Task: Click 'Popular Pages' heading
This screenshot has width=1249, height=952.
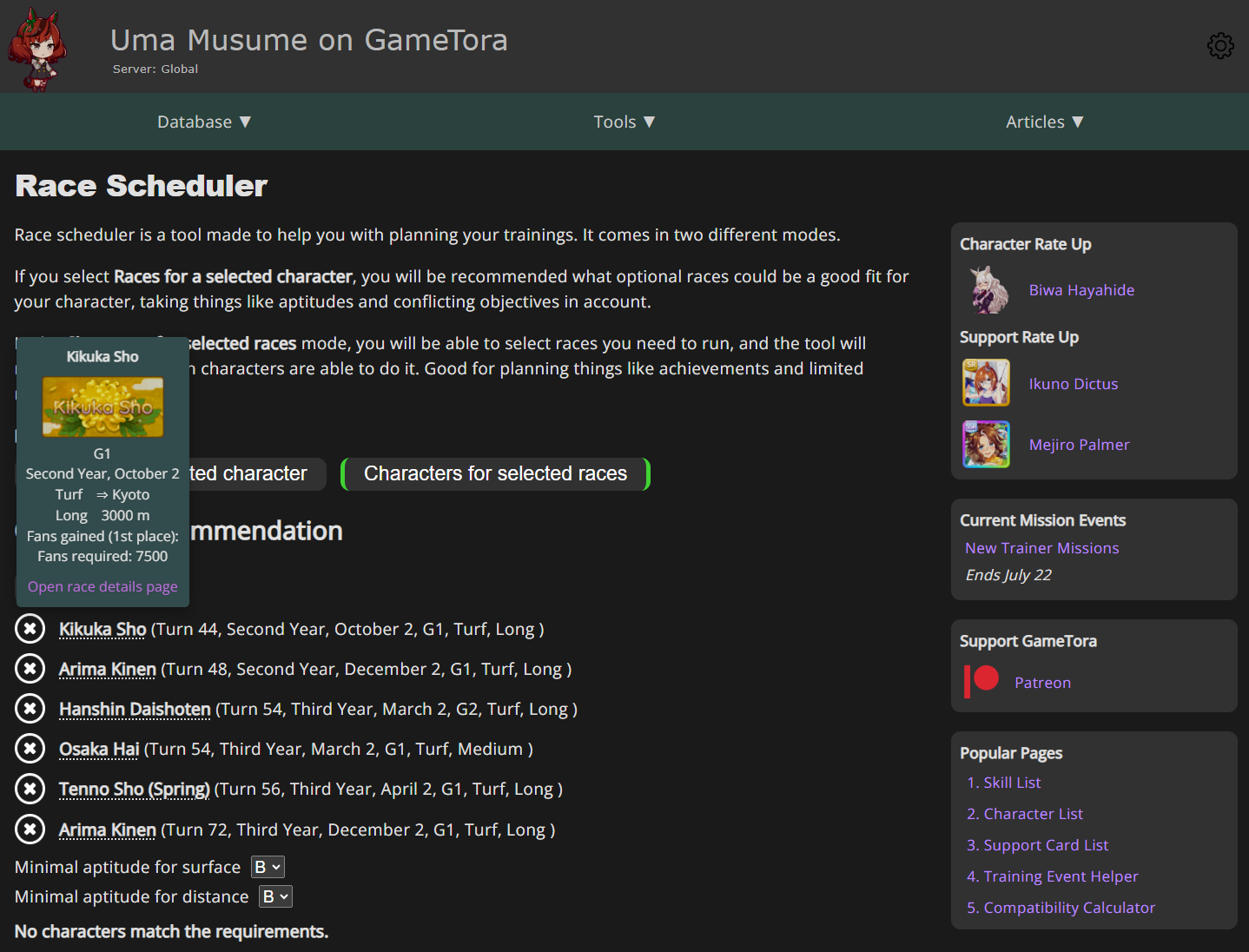Action: [x=1011, y=753]
